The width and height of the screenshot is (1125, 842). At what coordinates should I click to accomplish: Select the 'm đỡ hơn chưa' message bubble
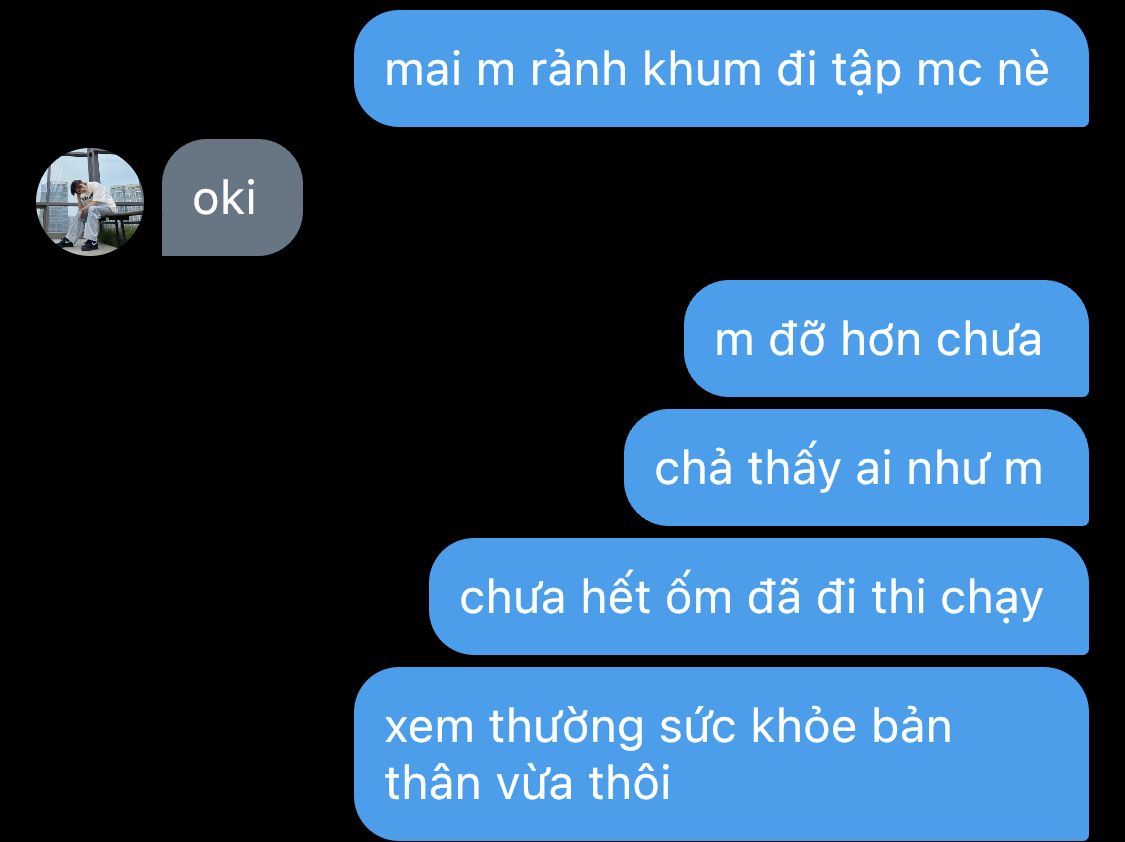tap(887, 339)
